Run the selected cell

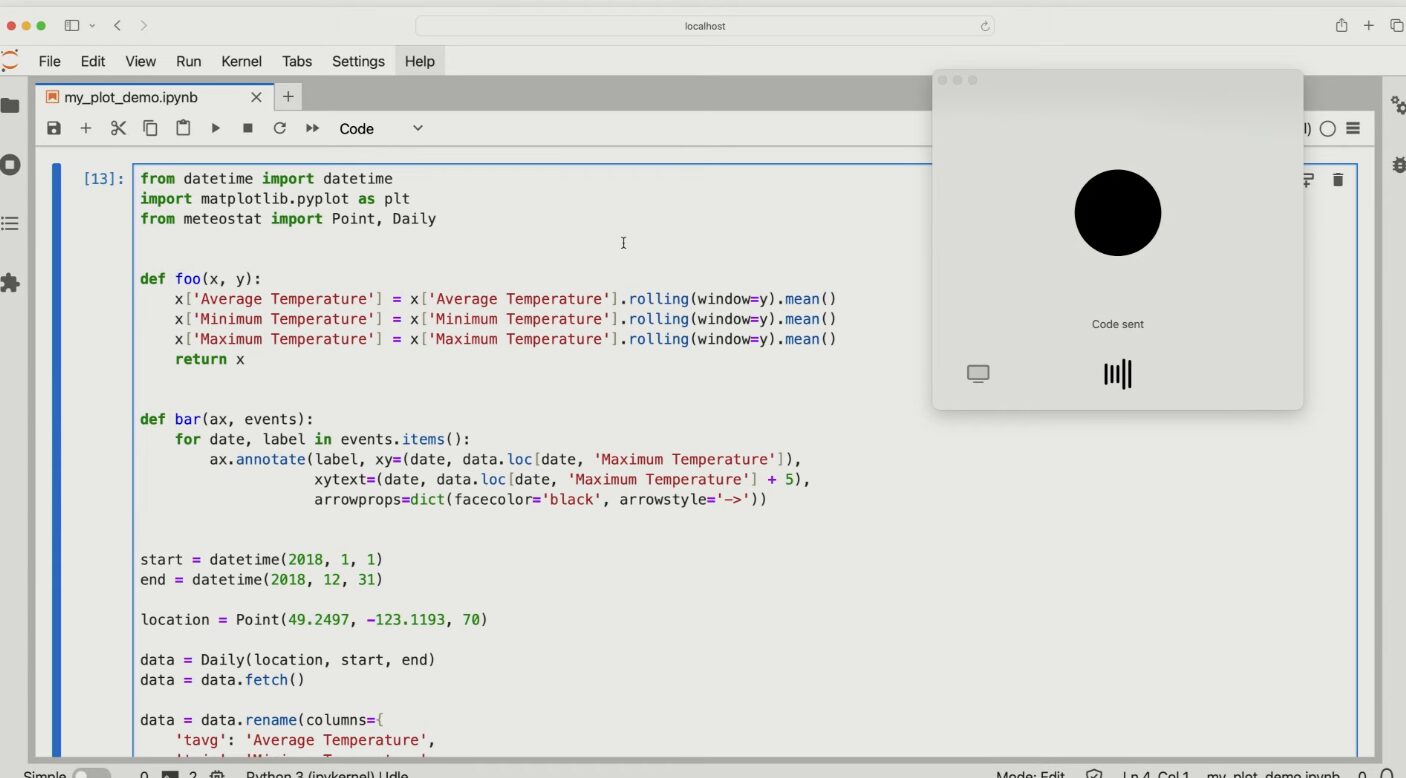click(215, 128)
